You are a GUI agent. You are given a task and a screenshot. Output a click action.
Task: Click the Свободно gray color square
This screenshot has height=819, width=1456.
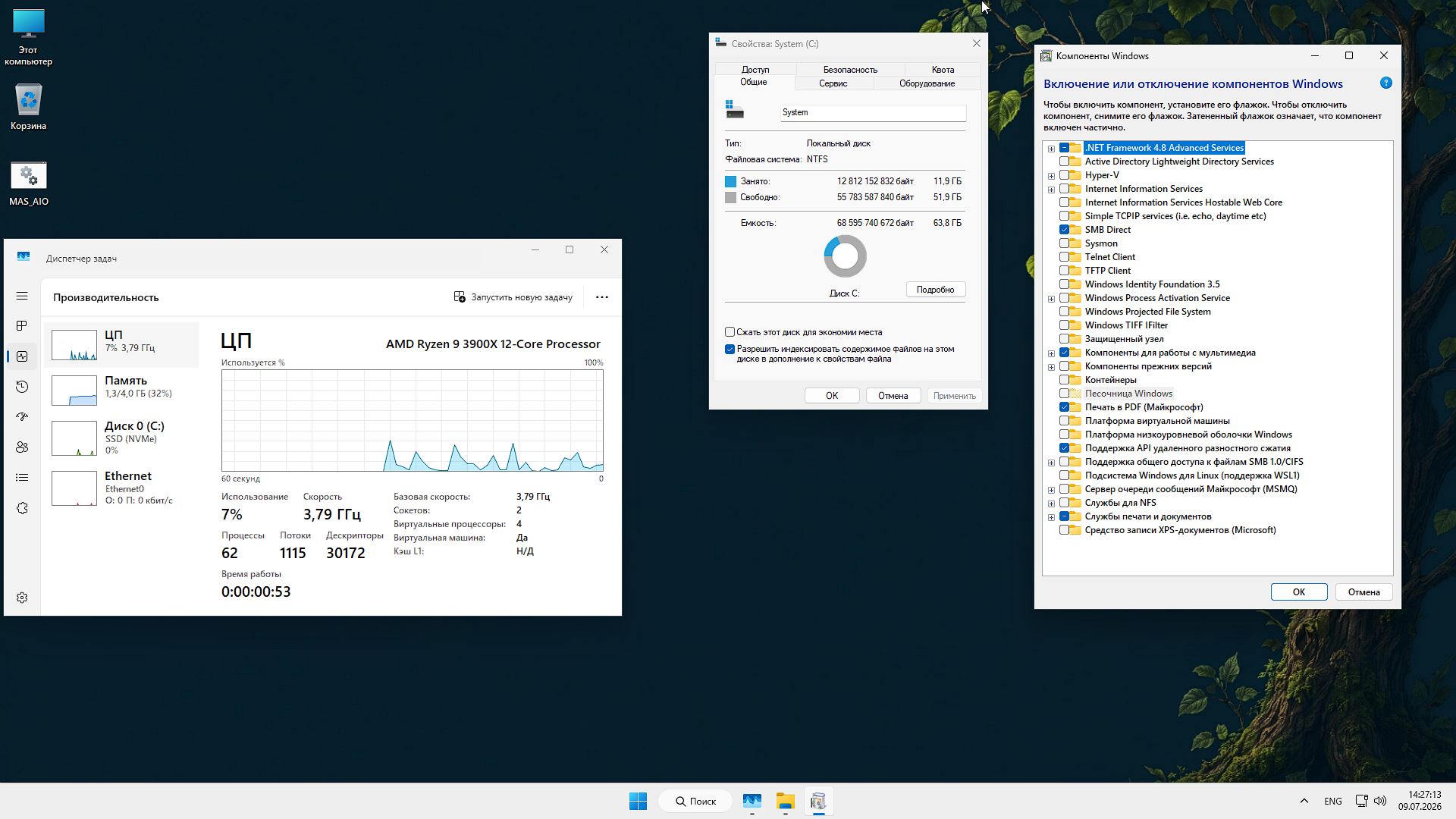click(730, 197)
